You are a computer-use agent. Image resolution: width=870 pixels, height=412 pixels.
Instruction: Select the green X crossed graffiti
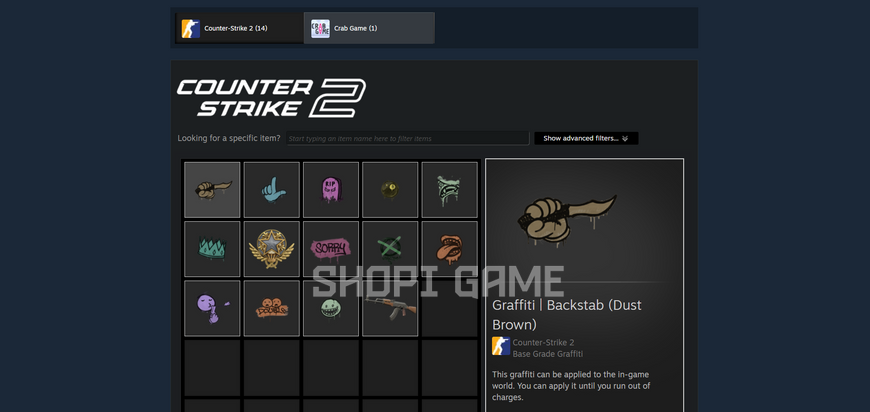click(390, 249)
